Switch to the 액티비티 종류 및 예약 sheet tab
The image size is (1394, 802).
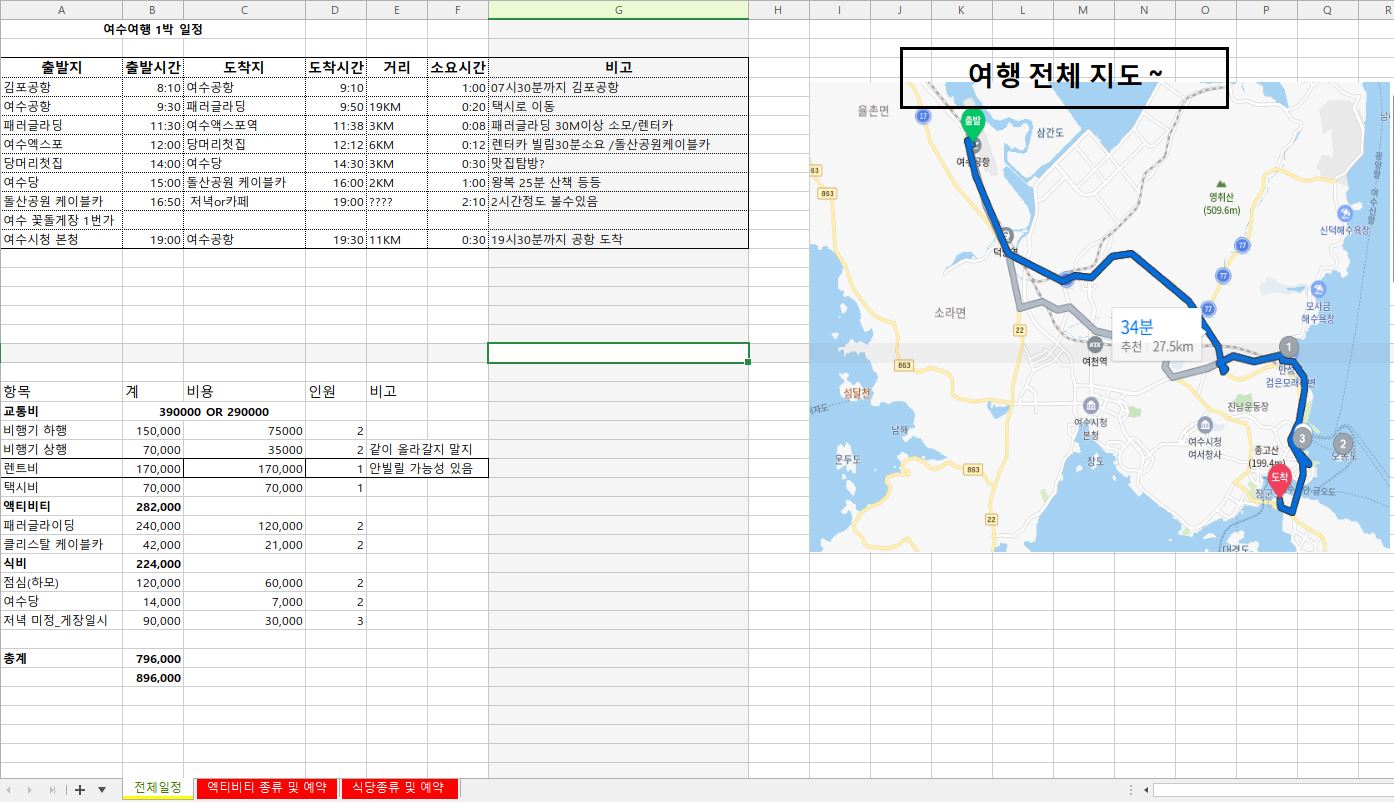266,788
